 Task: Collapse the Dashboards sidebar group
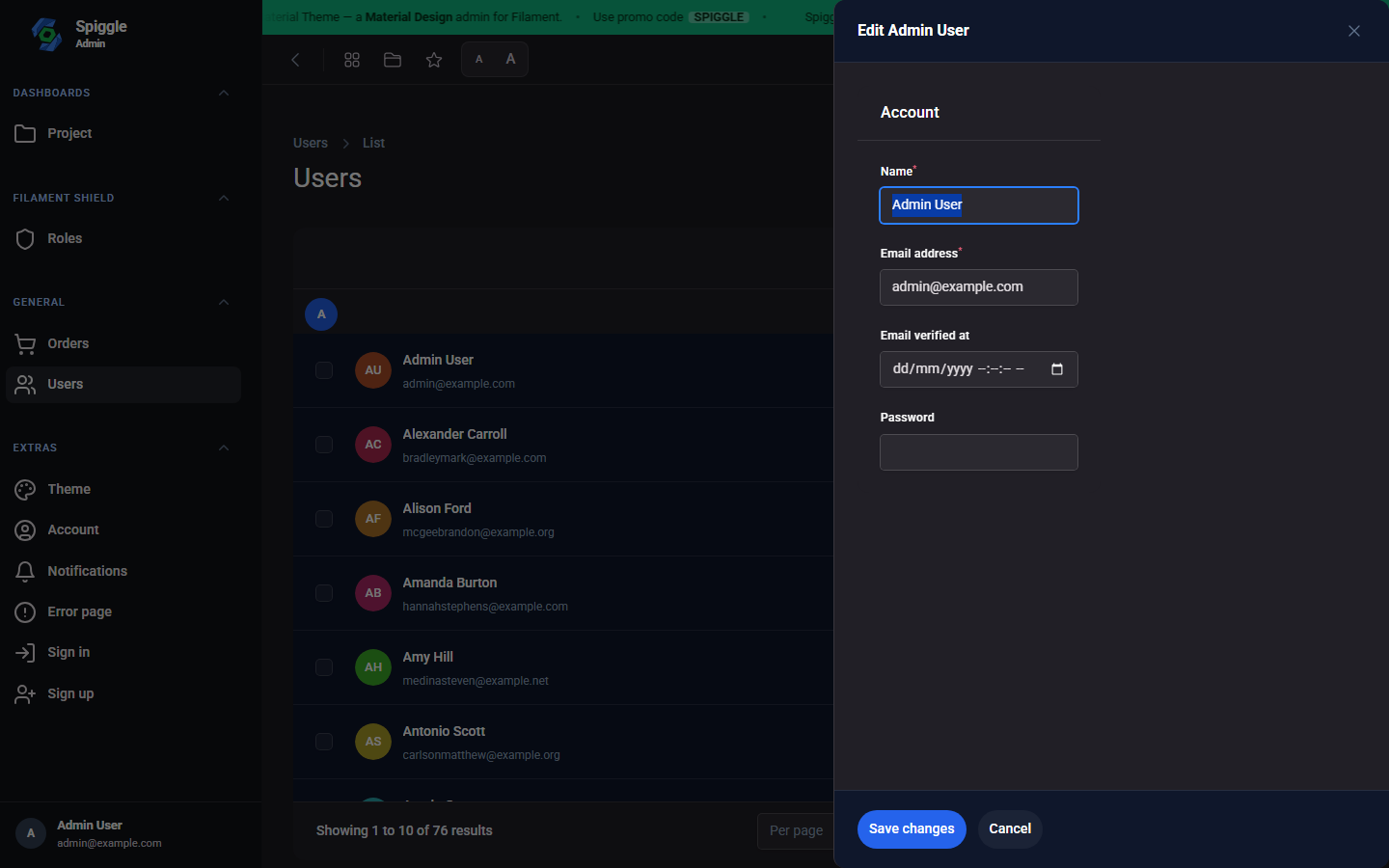(x=224, y=93)
